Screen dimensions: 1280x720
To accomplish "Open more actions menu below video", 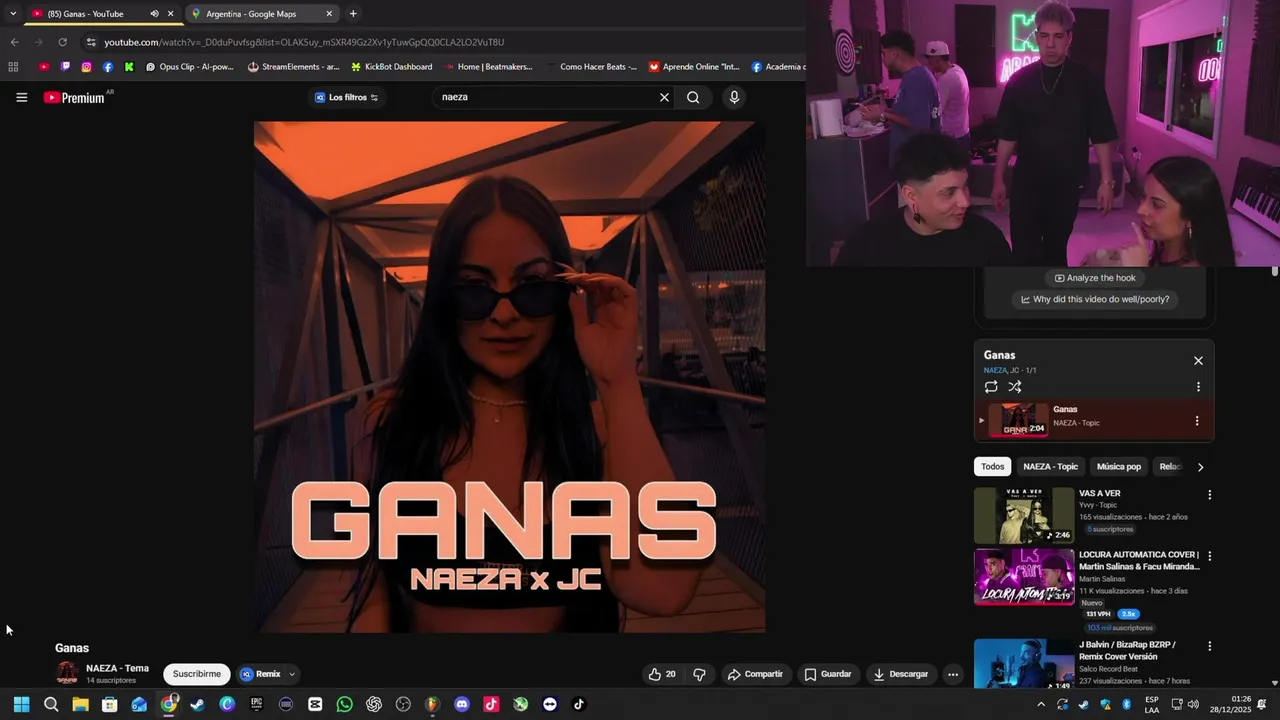I will point(953,674).
